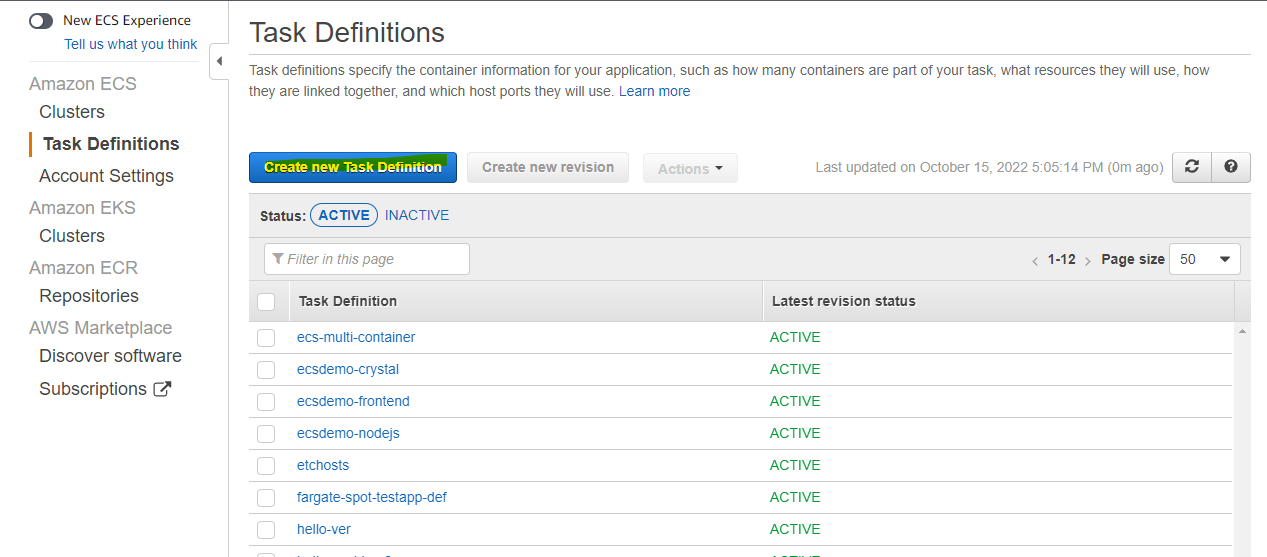Check the etchosts row checkbox
This screenshot has width=1267, height=557.
pyautogui.click(x=266, y=466)
